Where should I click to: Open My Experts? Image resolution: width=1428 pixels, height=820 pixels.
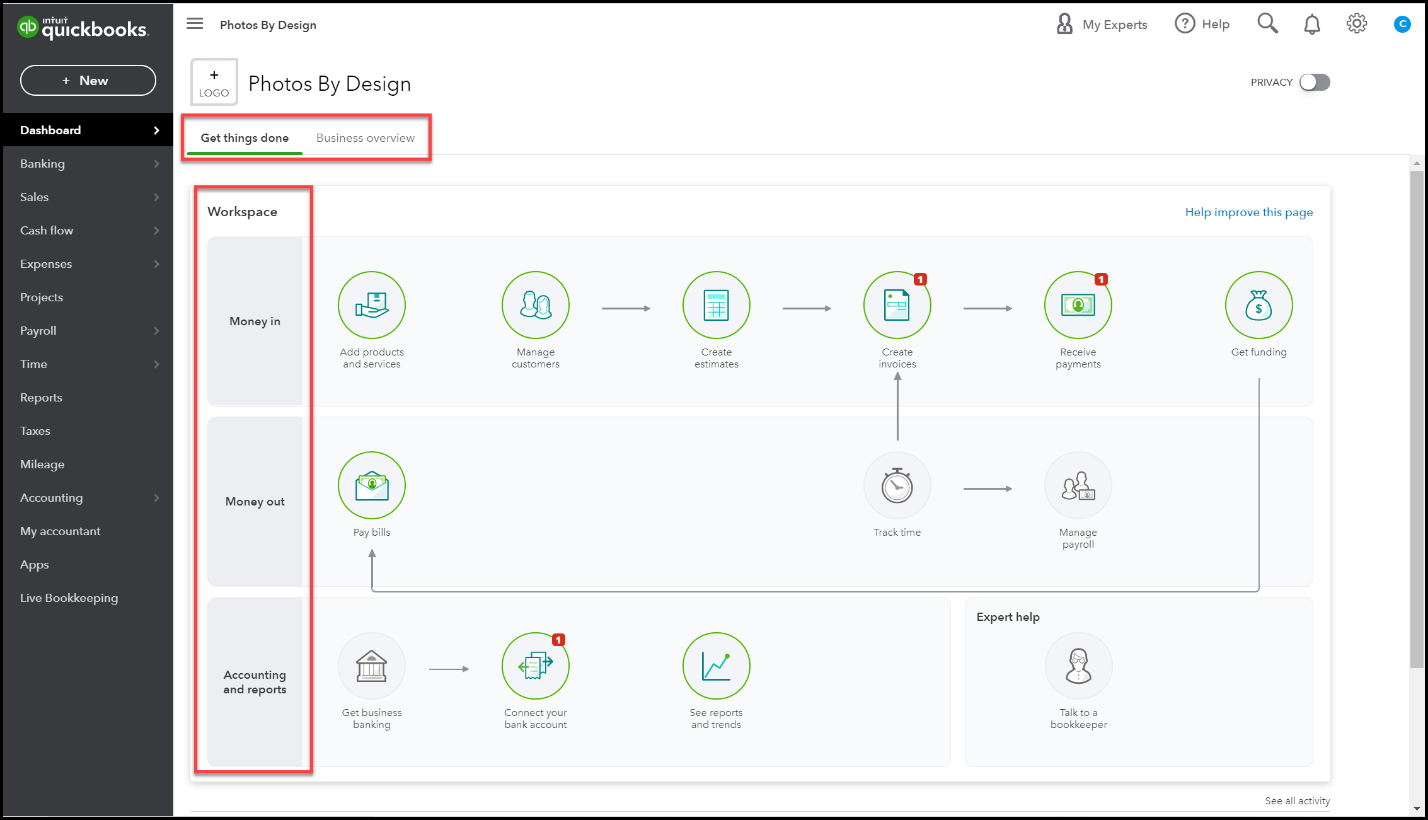[x=1101, y=24]
